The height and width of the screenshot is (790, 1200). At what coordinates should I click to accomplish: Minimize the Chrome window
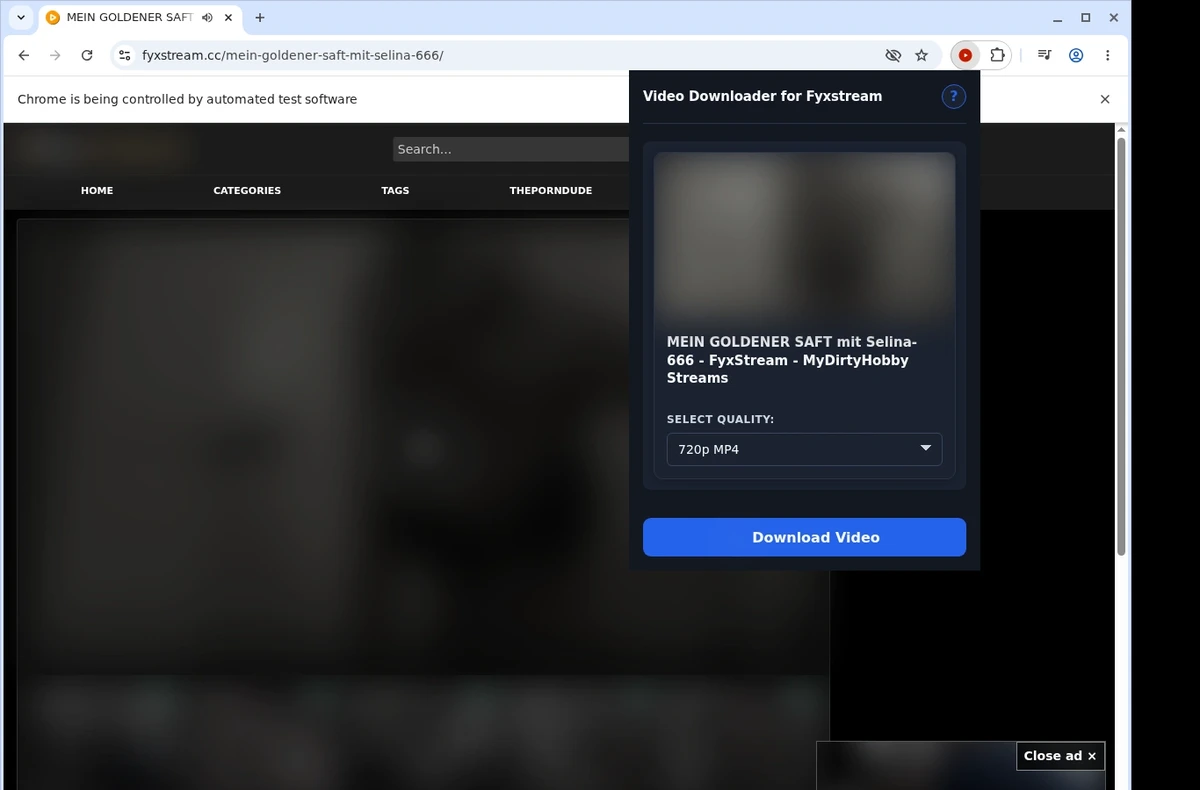click(x=1058, y=18)
